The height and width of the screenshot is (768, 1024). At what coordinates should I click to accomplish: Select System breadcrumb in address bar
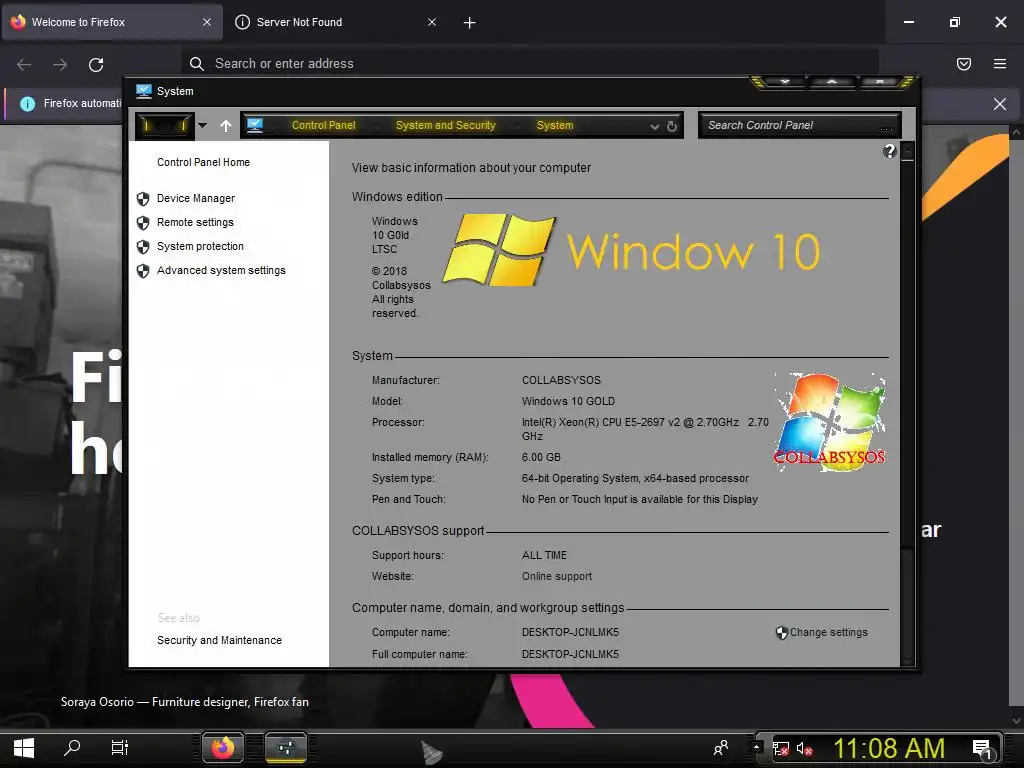(x=554, y=125)
